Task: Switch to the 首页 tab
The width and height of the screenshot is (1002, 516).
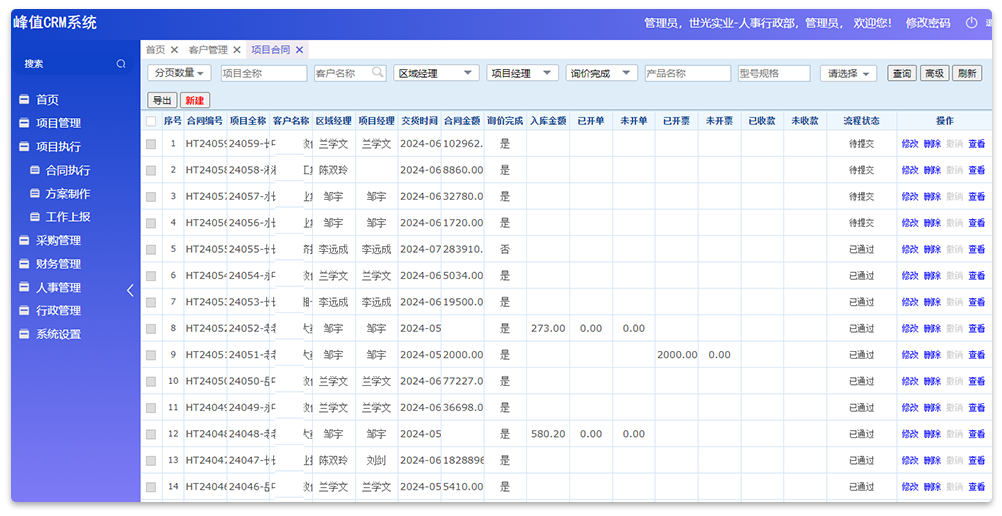Action: (155, 50)
